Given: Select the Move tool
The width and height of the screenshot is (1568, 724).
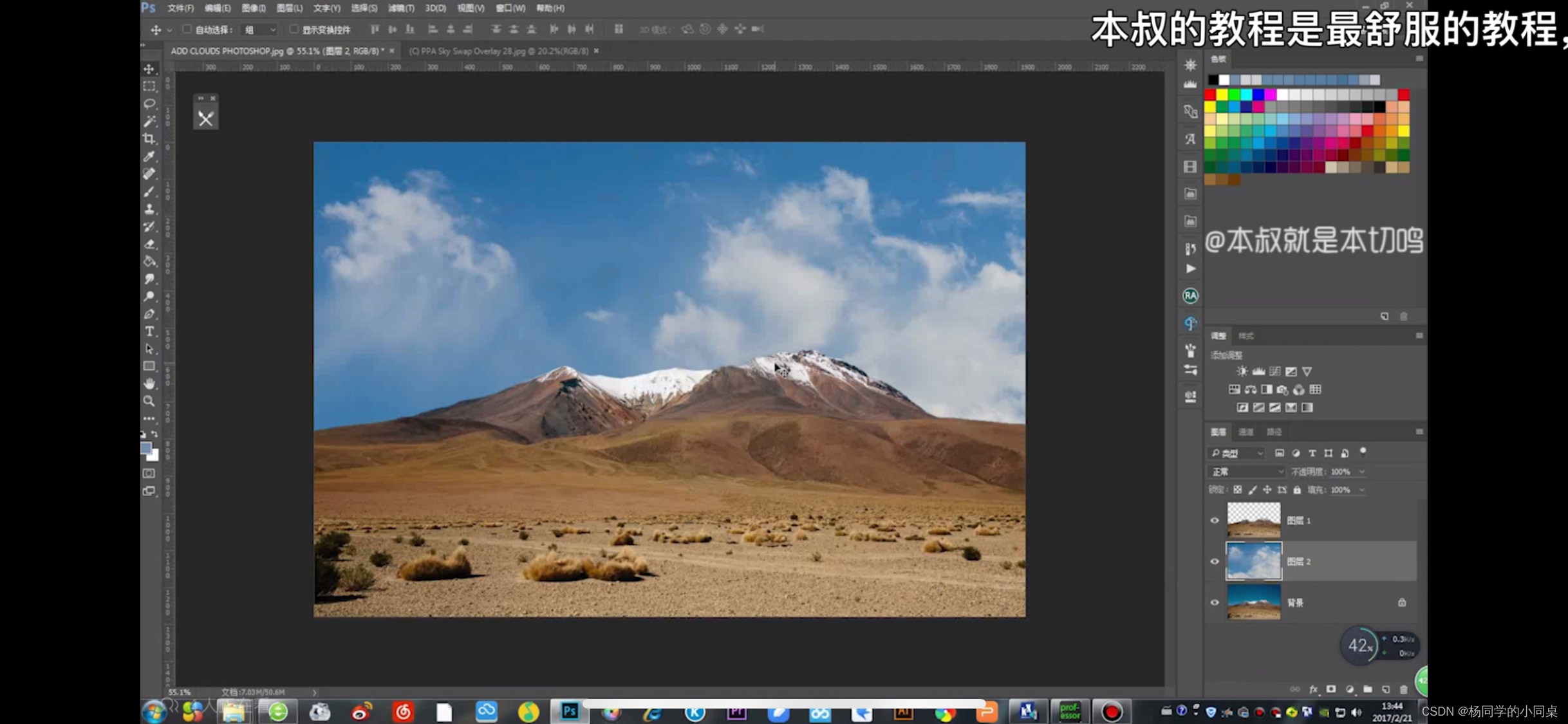Looking at the screenshot, I should [149, 69].
